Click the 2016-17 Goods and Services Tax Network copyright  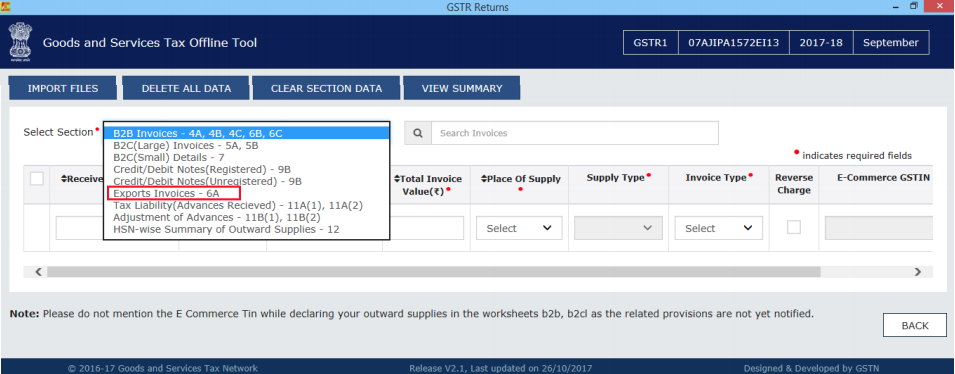click(163, 368)
